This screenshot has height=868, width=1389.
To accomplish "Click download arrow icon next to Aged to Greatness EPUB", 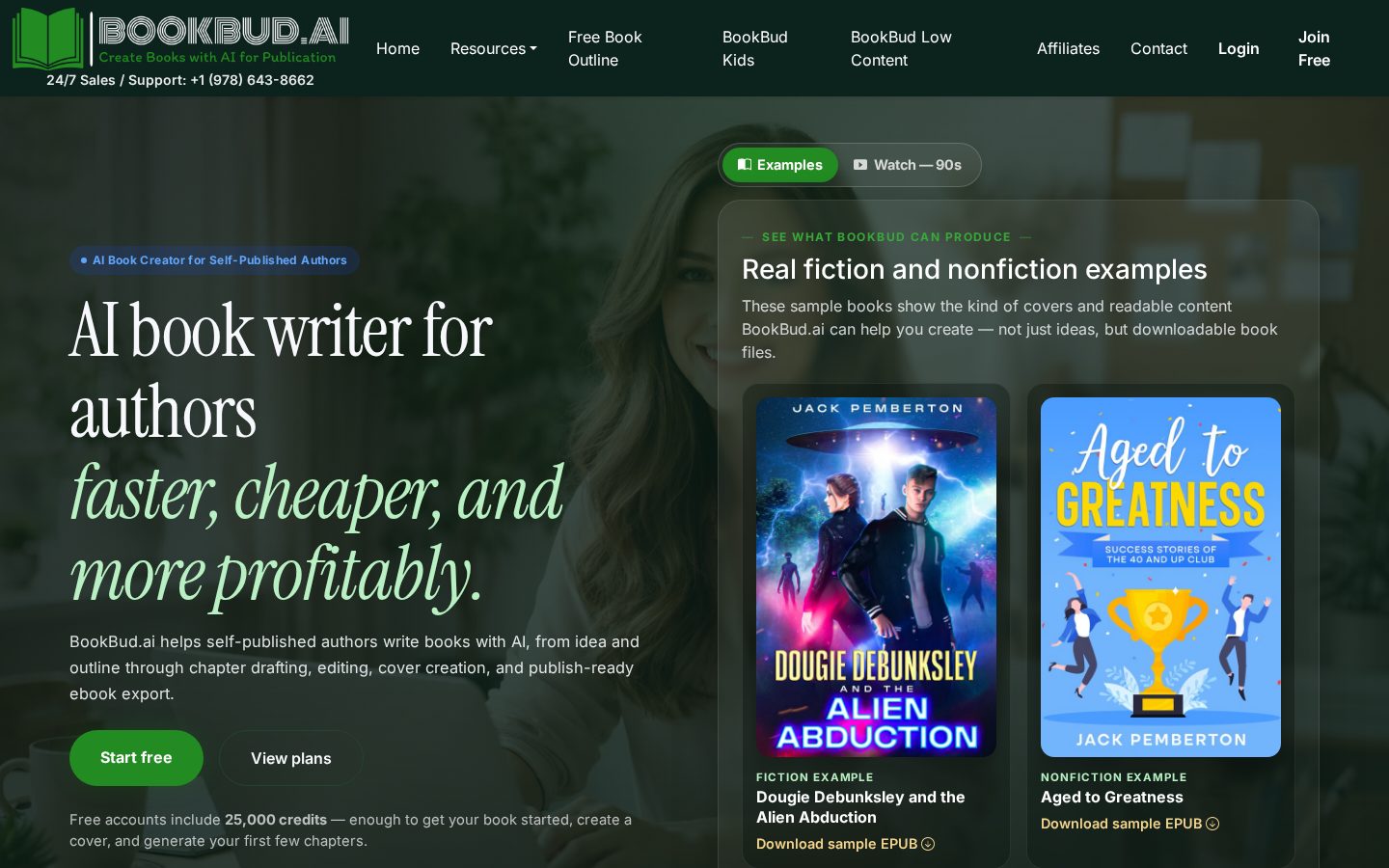I will (1212, 824).
